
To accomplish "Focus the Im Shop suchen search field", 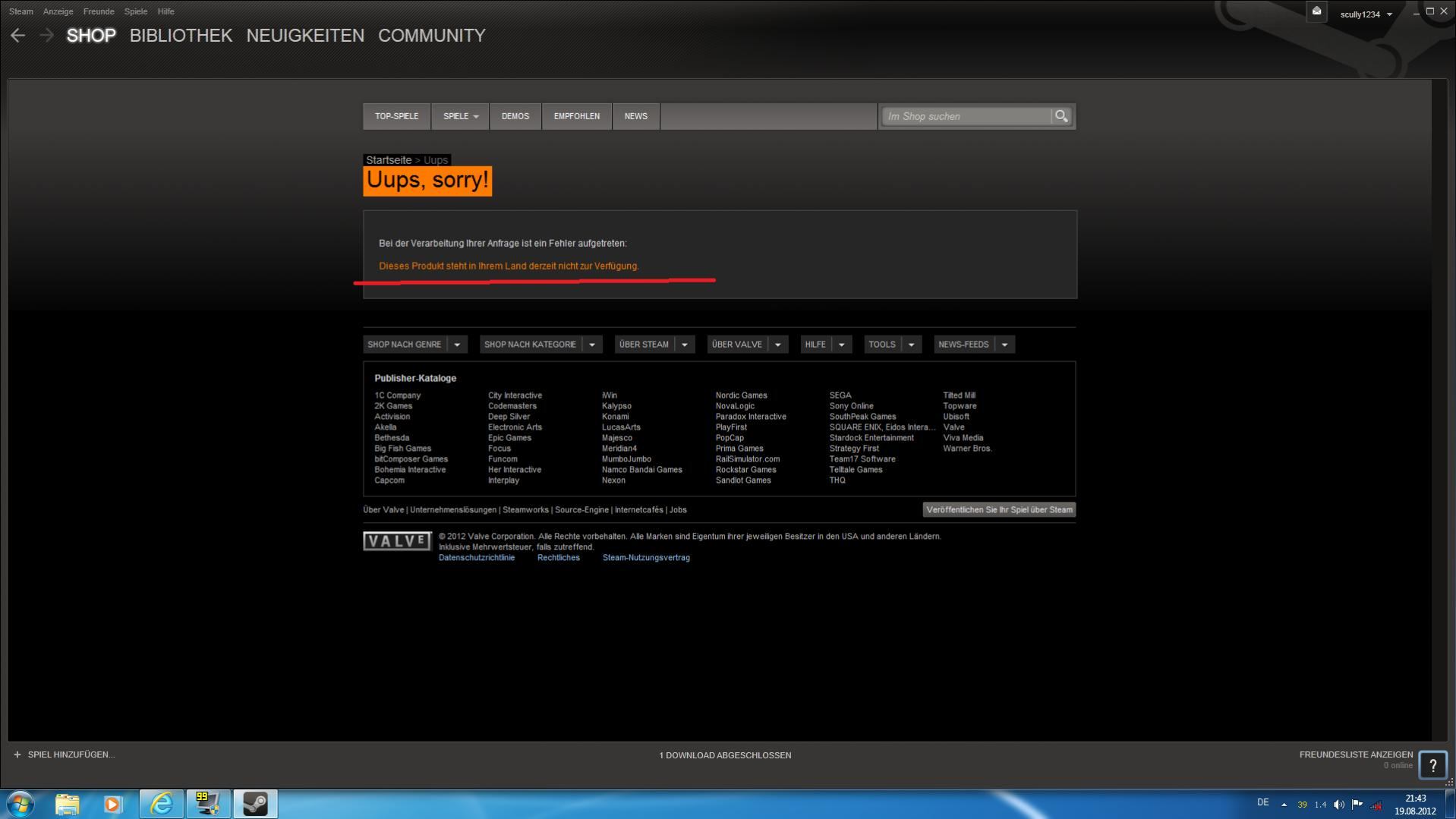I will point(966,116).
